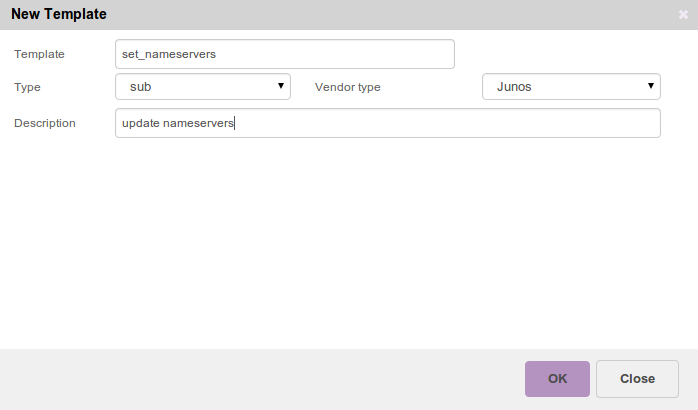Click the "Type" field label

coord(28,87)
